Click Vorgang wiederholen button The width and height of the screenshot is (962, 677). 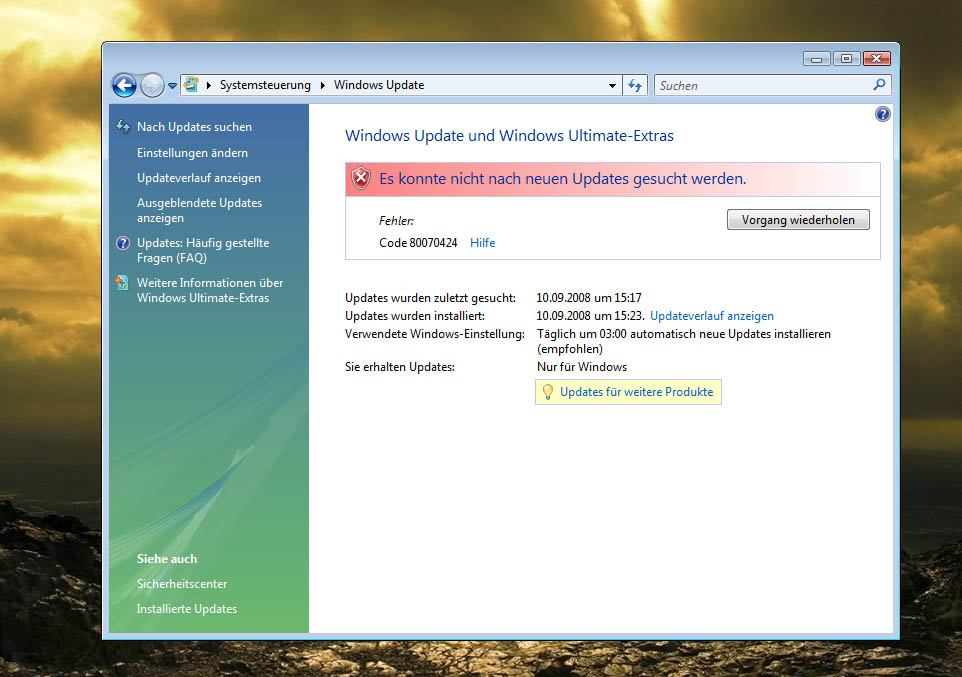click(798, 220)
